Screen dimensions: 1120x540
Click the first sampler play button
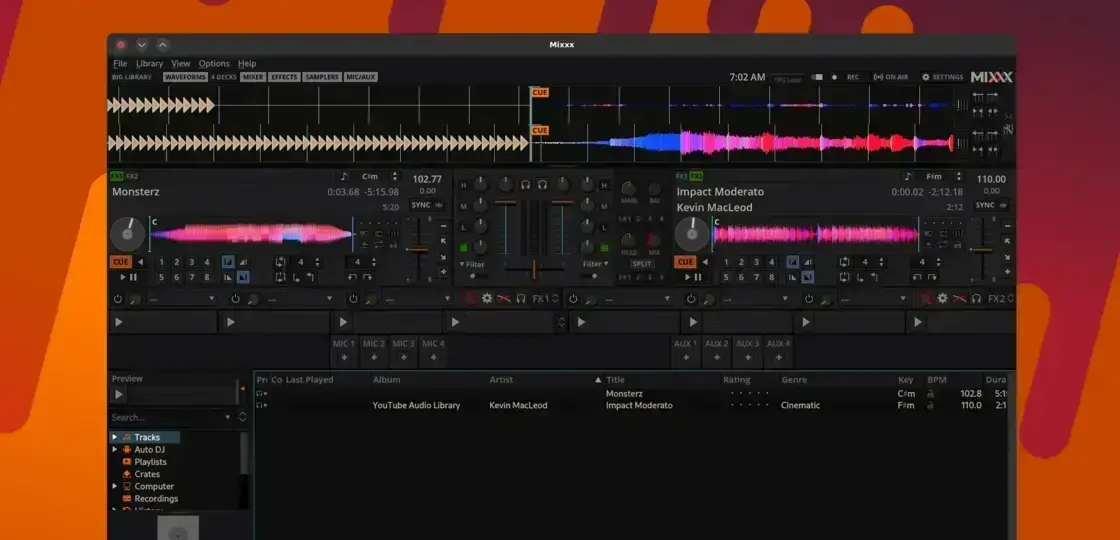pyautogui.click(x=119, y=322)
